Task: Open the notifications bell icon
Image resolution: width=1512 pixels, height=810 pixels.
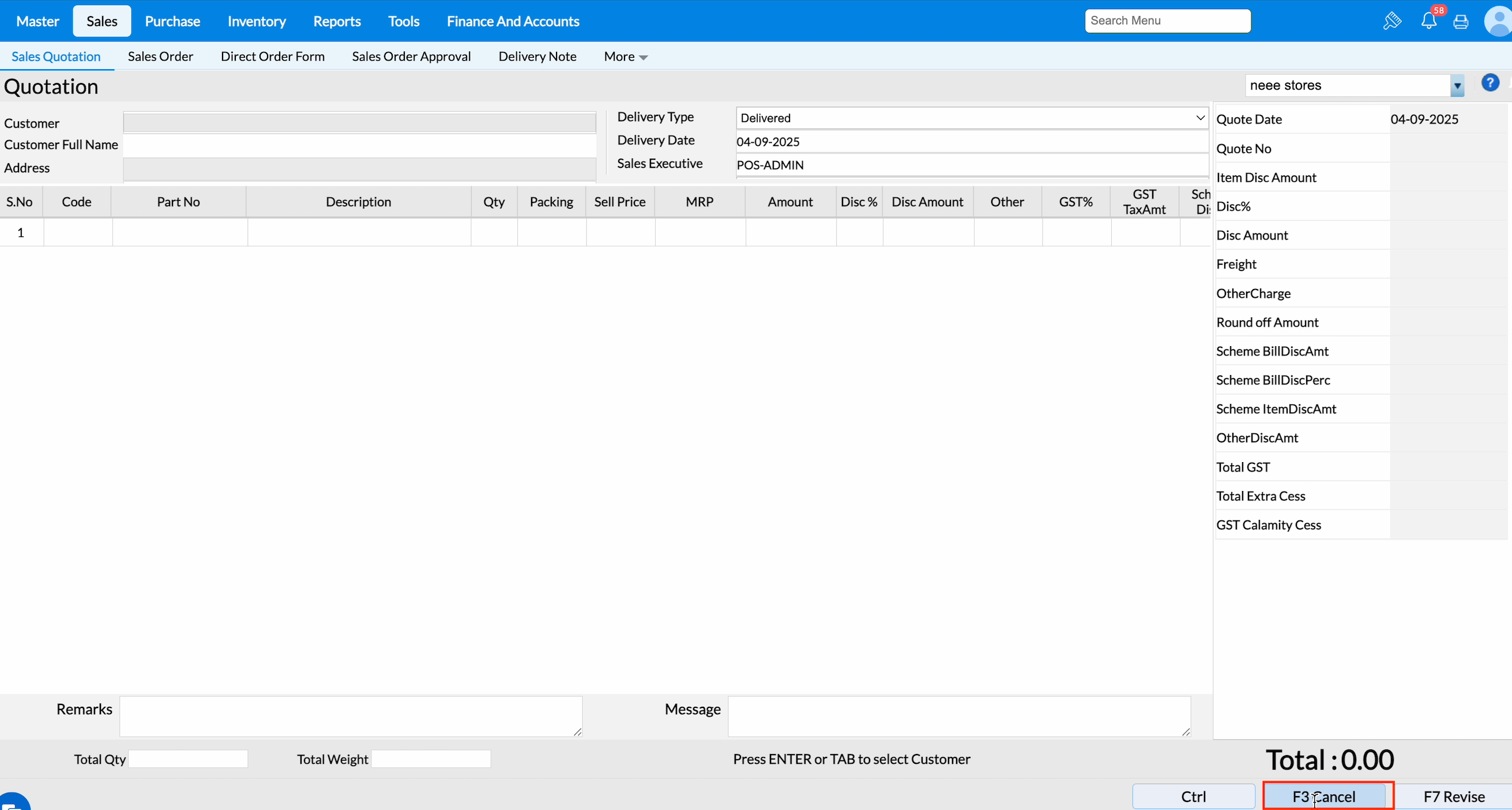Action: [x=1428, y=21]
